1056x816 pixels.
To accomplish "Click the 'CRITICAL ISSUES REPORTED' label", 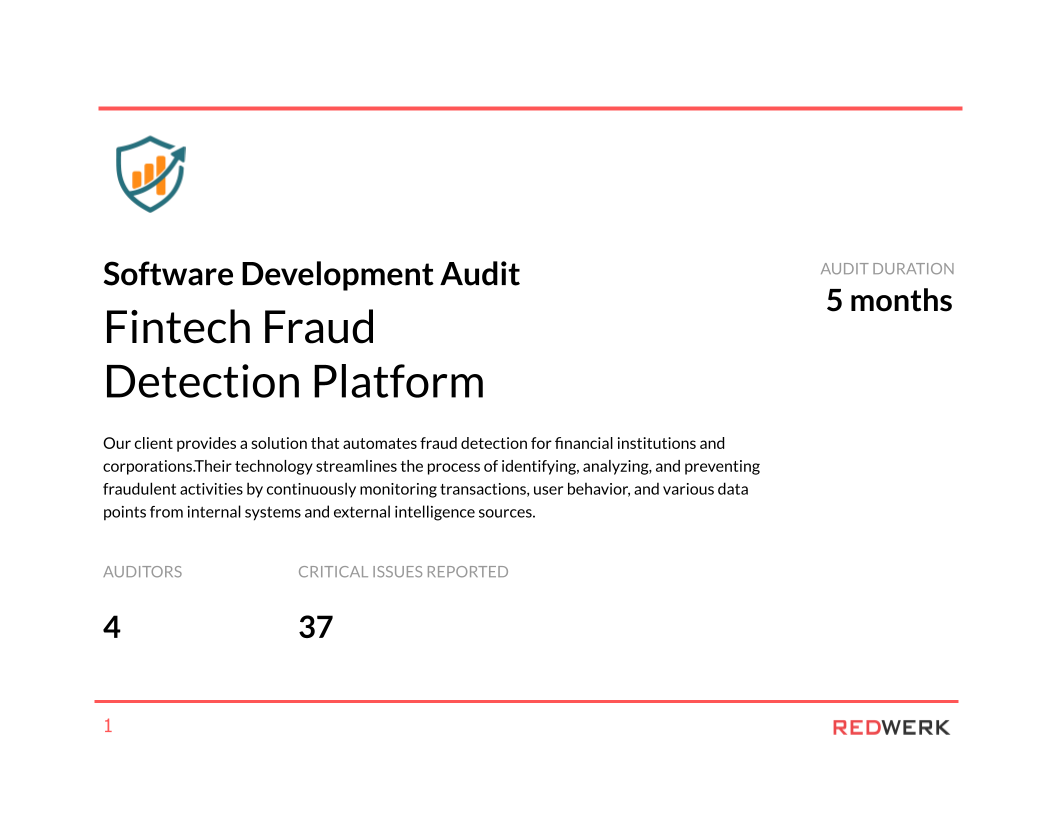I will click(403, 572).
